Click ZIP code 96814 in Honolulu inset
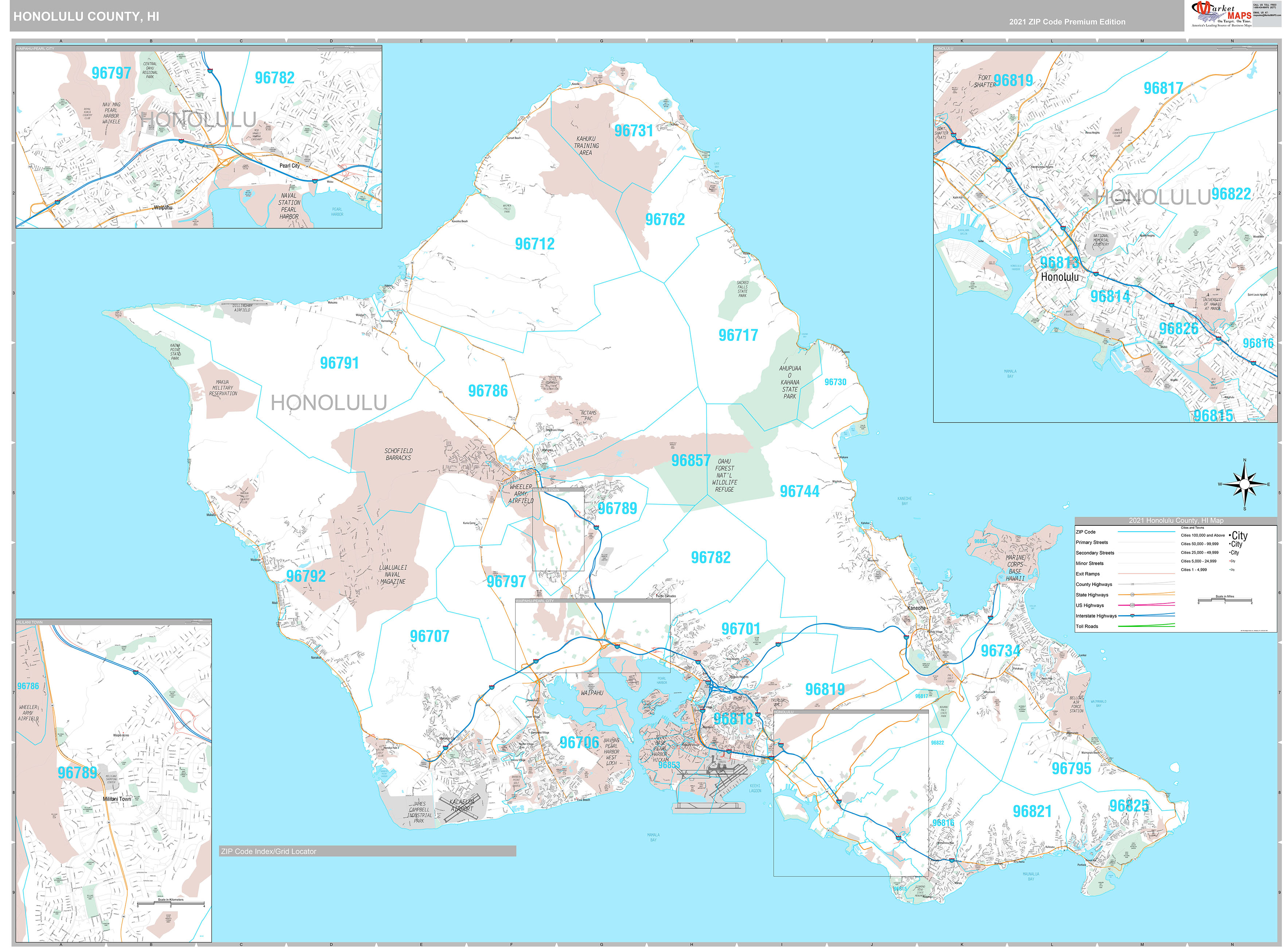This screenshot has height=948, width=1288. point(1110,296)
